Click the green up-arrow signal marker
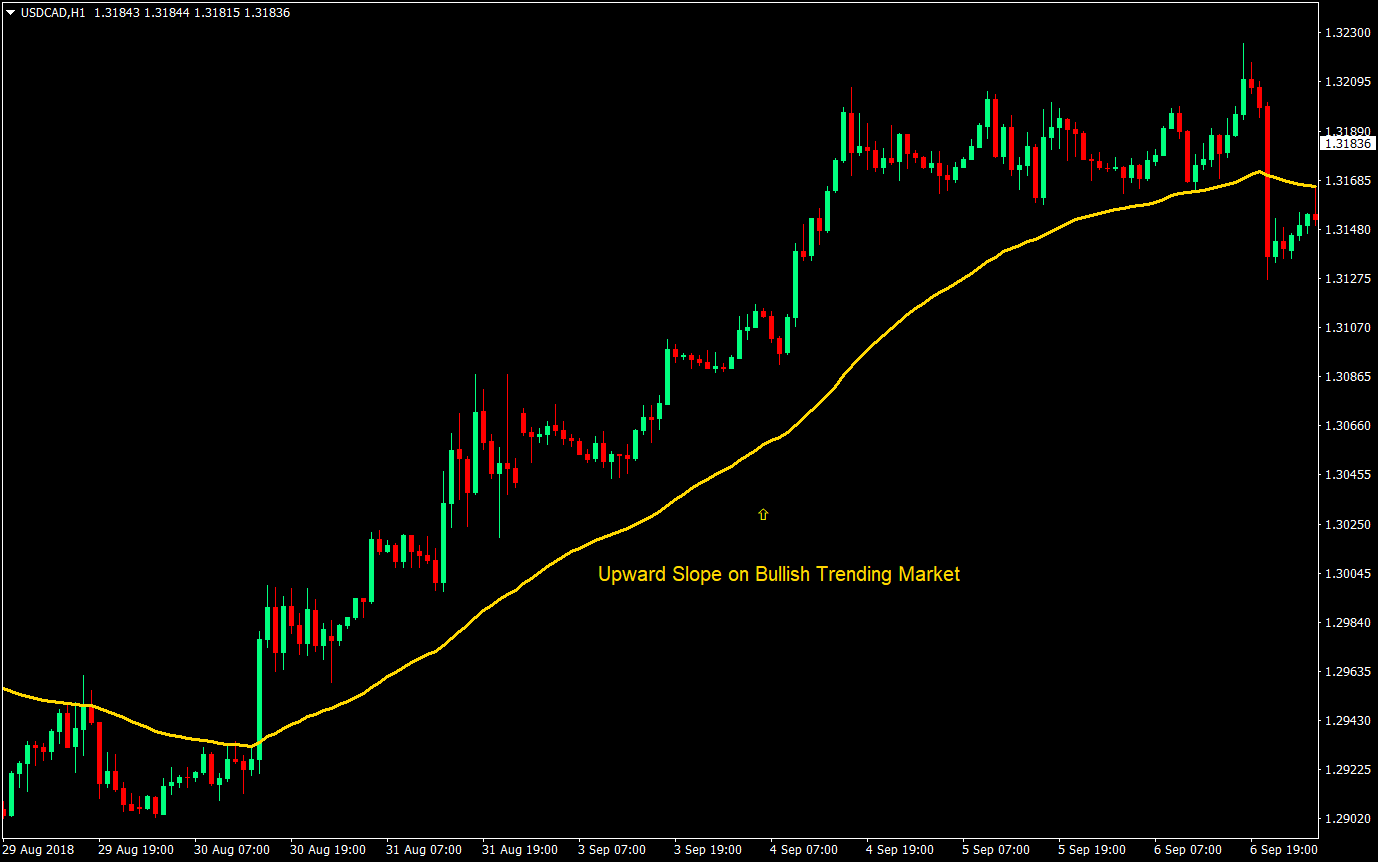This screenshot has width=1378, height=862. (763, 513)
